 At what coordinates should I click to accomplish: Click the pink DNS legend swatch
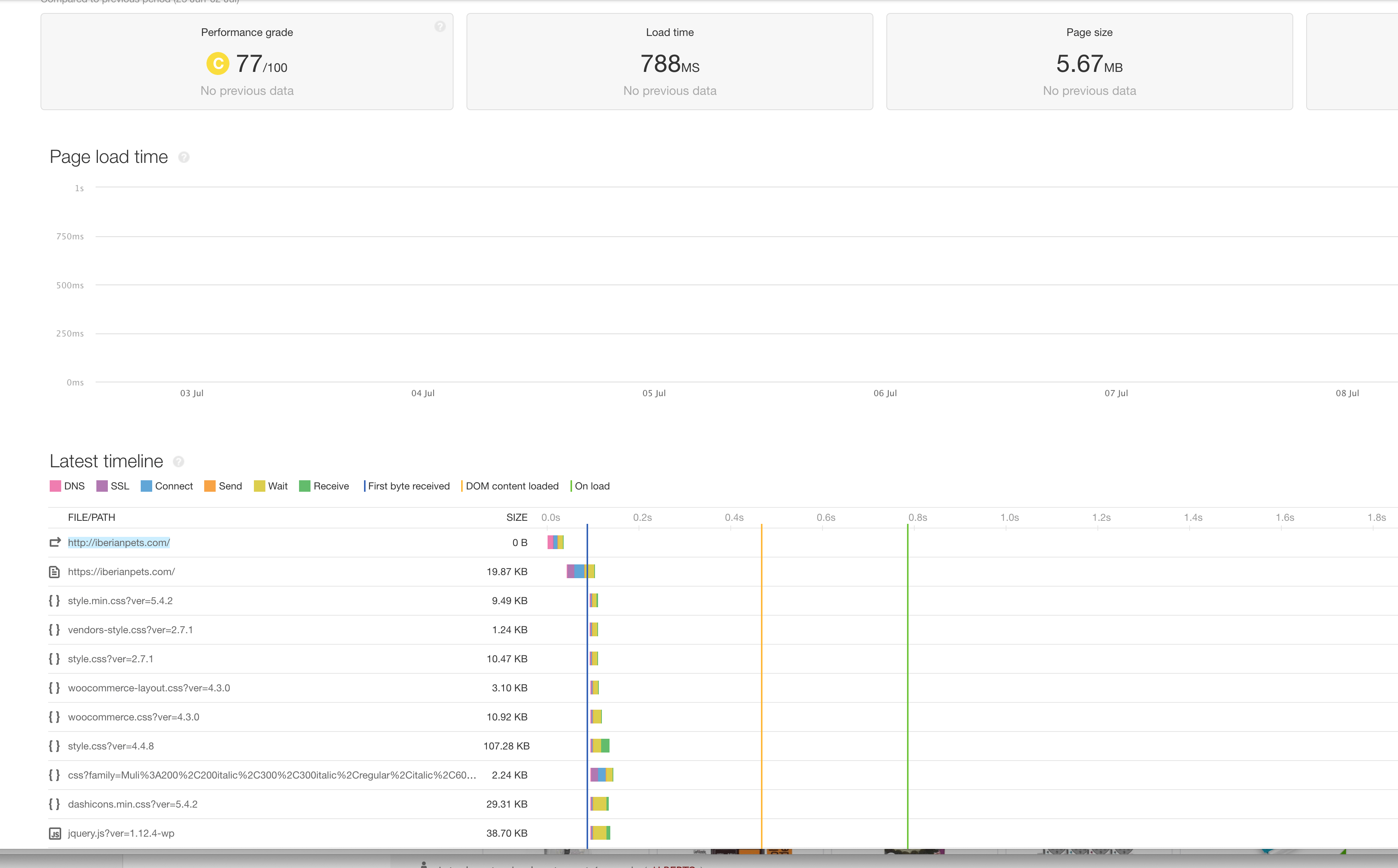point(55,486)
